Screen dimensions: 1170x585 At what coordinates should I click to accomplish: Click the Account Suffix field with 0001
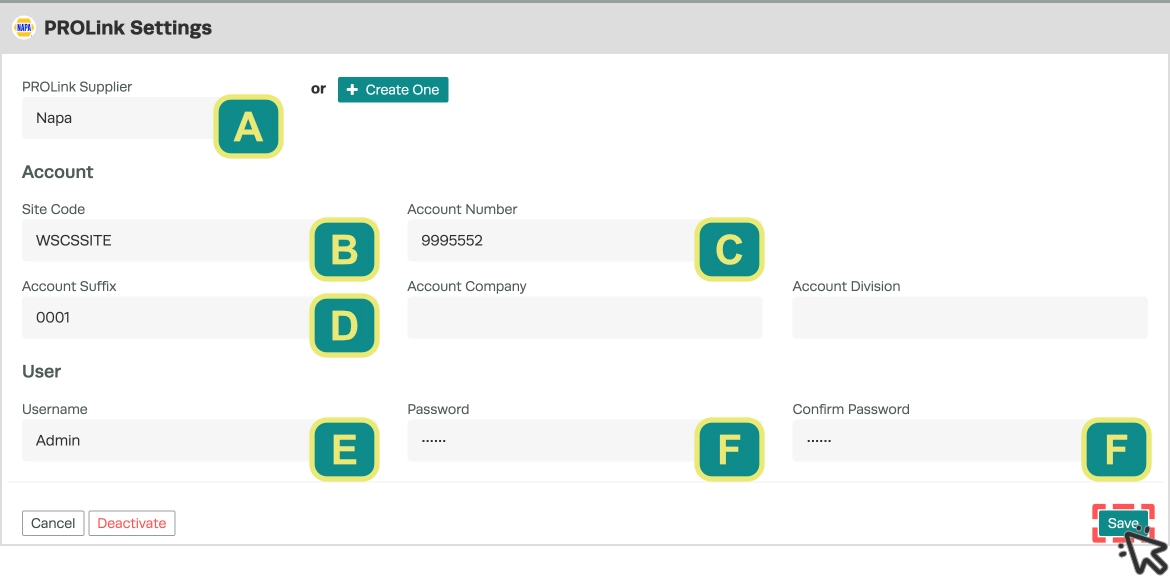pos(199,318)
